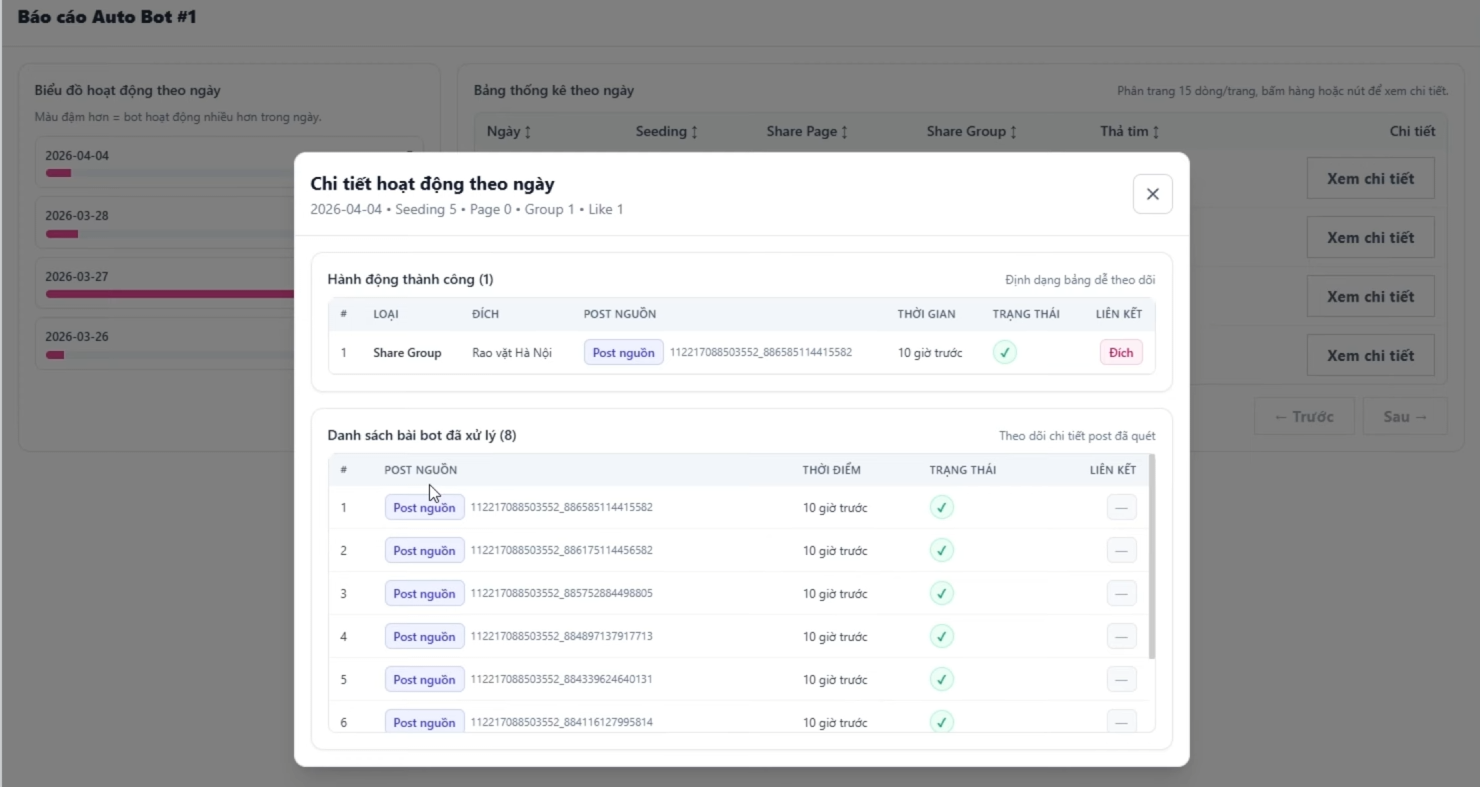Go to next page with Sau button

tap(1404, 416)
